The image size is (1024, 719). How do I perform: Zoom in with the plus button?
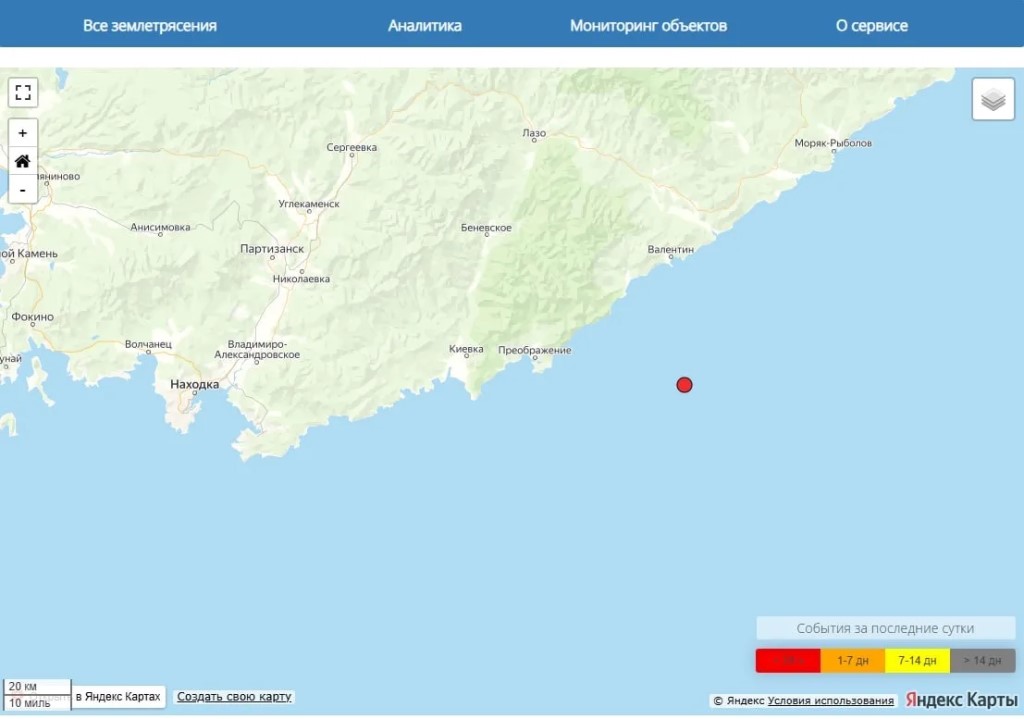coord(23,133)
